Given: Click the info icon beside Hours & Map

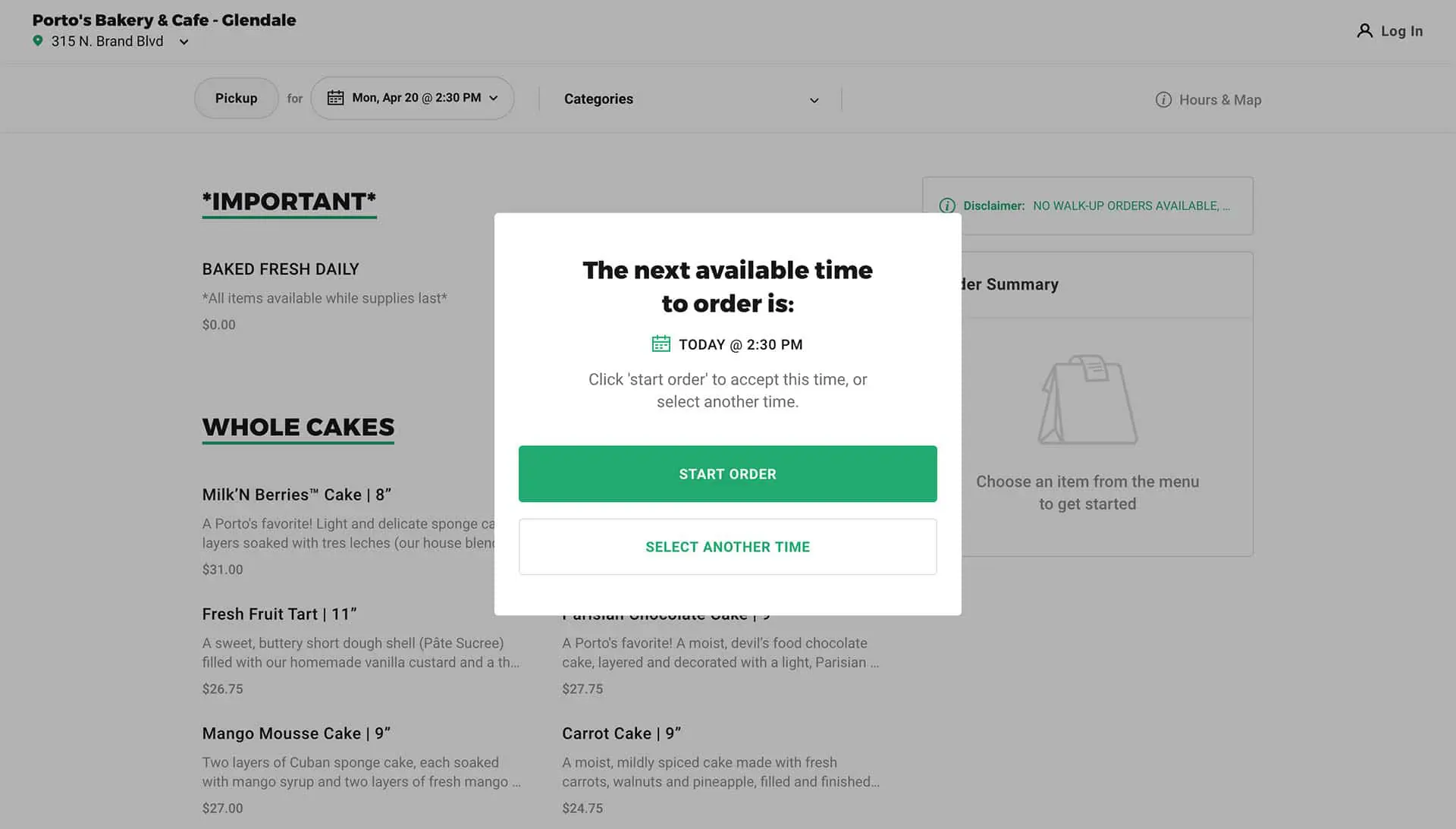Looking at the screenshot, I should pyautogui.click(x=1163, y=99).
